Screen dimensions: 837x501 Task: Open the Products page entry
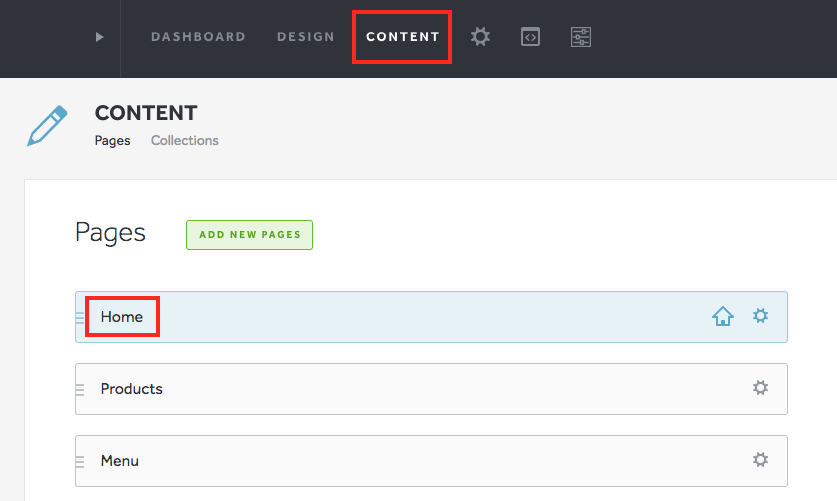131,389
